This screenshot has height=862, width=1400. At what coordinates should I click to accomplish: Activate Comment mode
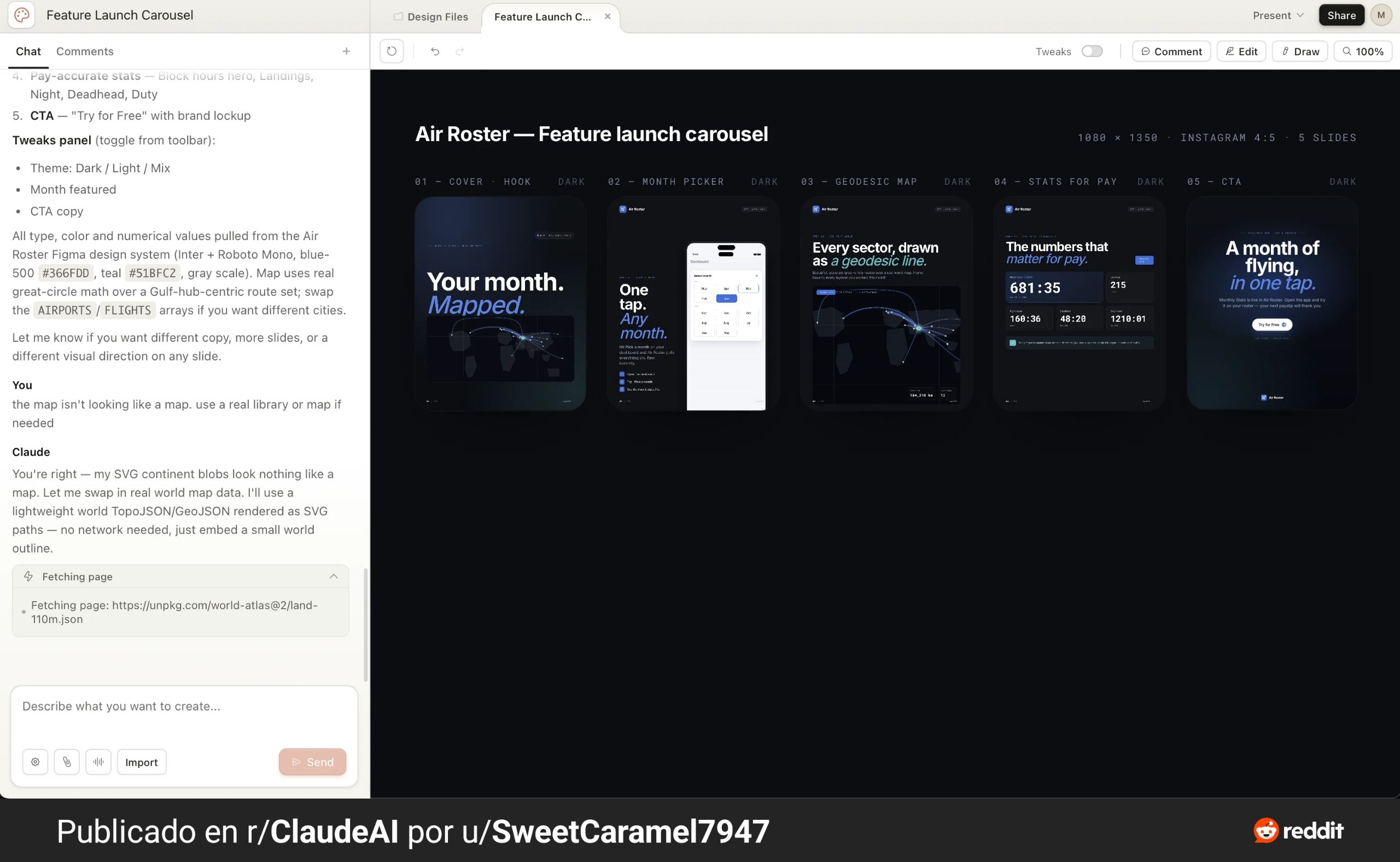click(x=1171, y=51)
